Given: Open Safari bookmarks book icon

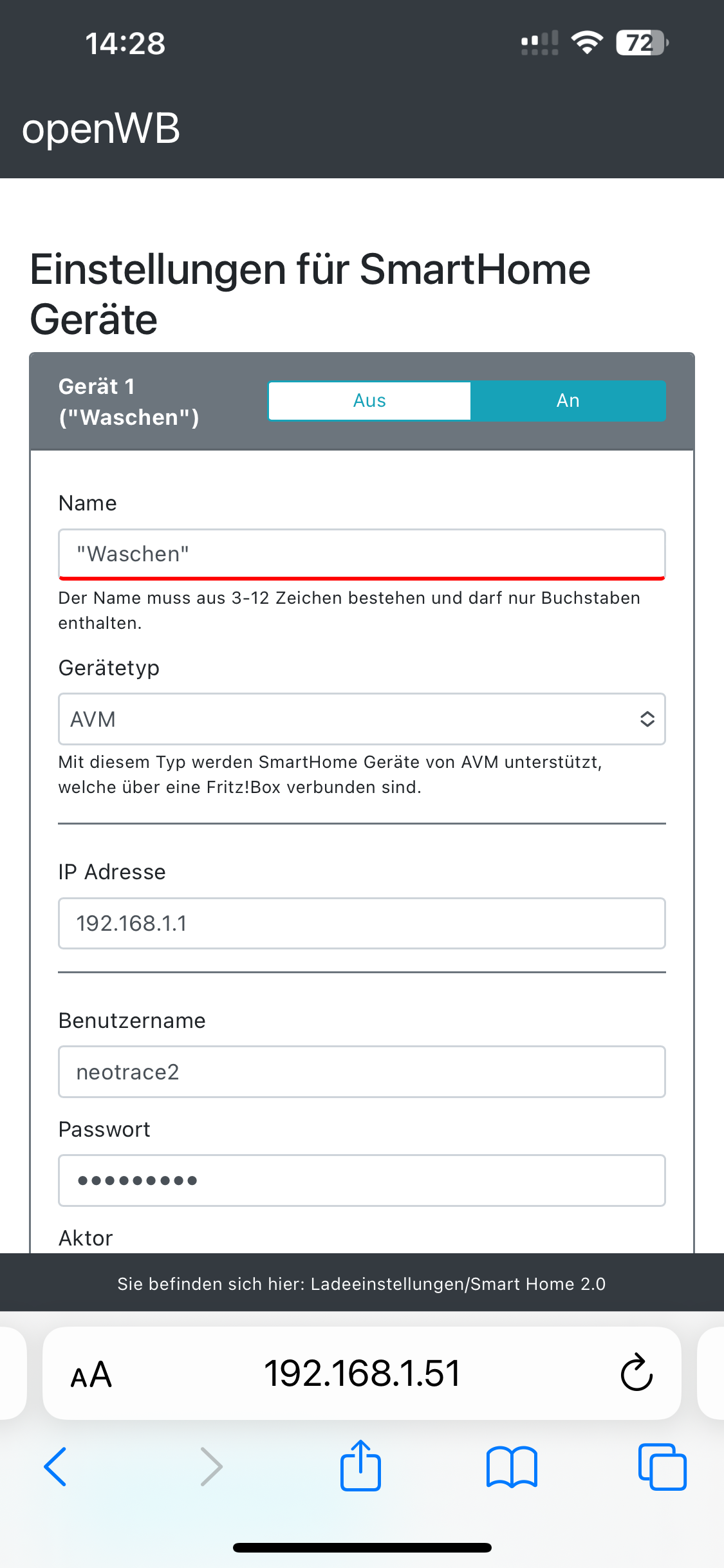Looking at the screenshot, I should coord(512,1467).
